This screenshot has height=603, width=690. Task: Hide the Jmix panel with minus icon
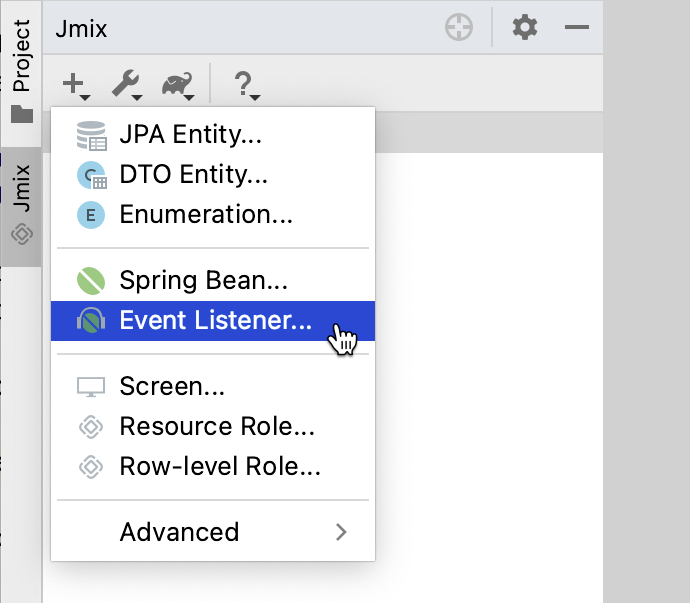(x=577, y=28)
